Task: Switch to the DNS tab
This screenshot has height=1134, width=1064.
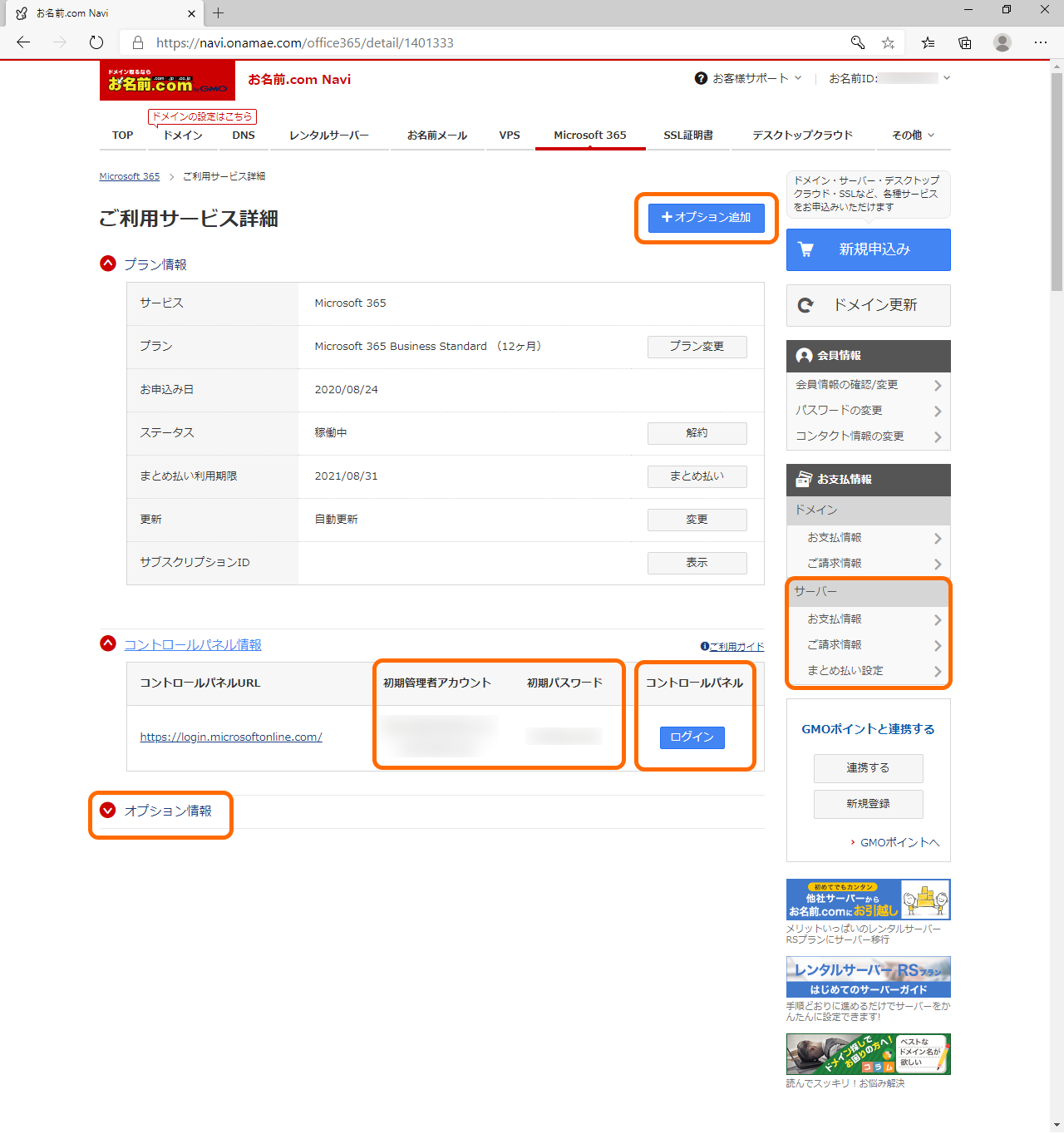Action: (x=244, y=135)
